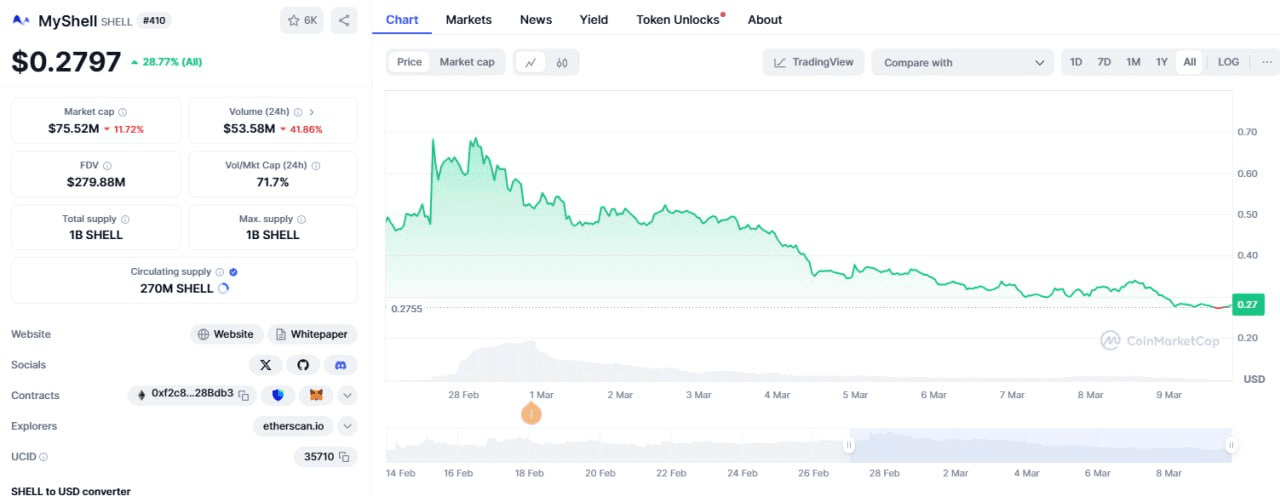This screenshot has width=1280, height=496.
Task: Click the MyShell token logo
Action: 21,20
